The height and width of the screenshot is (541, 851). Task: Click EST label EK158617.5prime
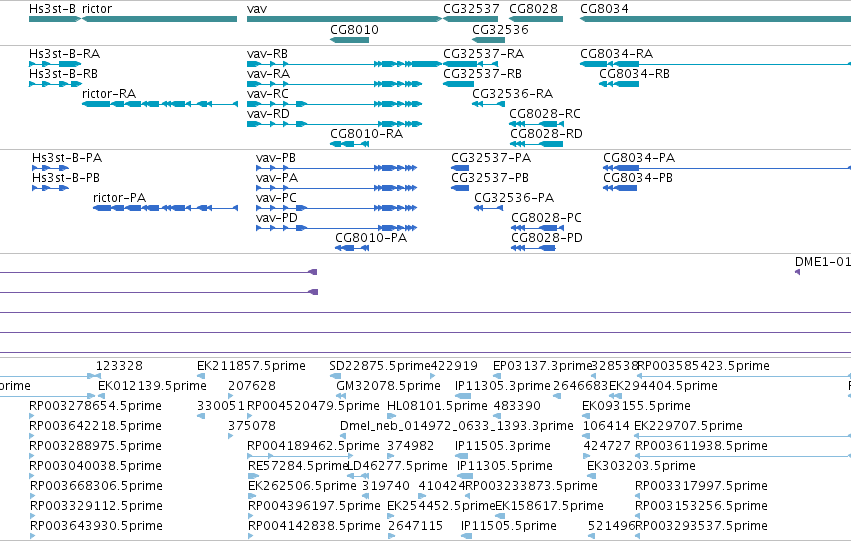[549, 506]
